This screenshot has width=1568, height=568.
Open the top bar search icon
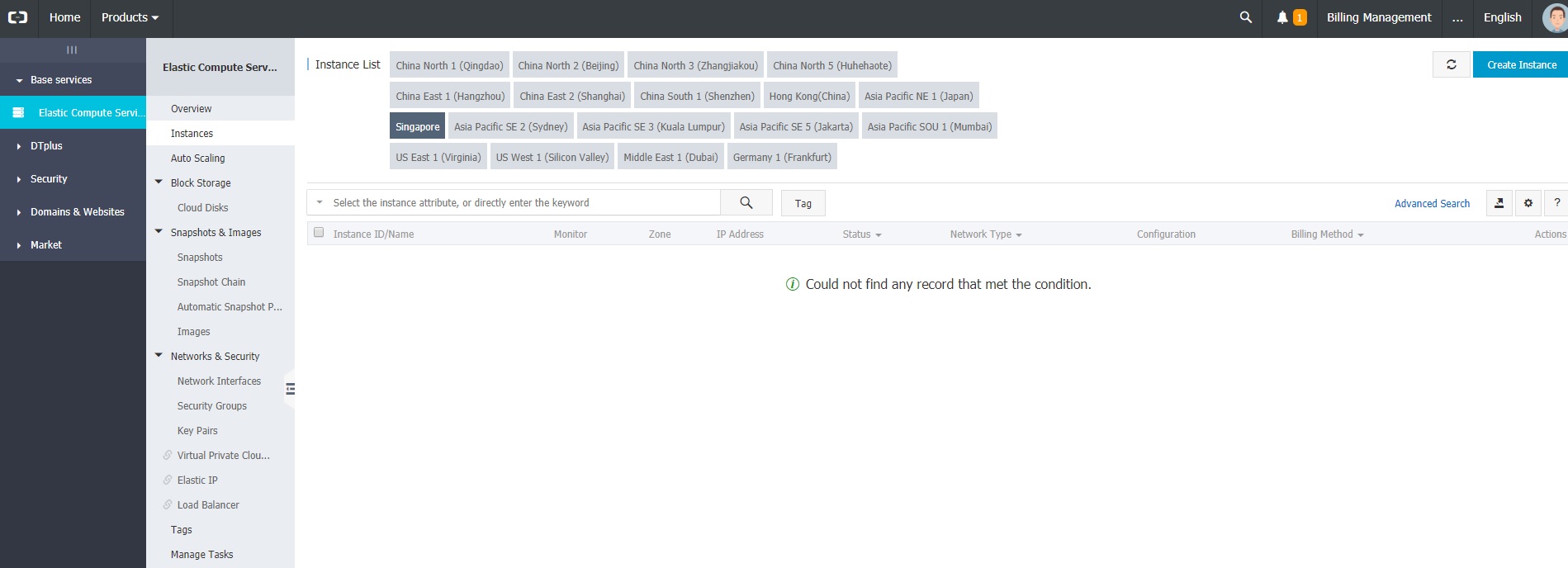(x=1246, y=17)
